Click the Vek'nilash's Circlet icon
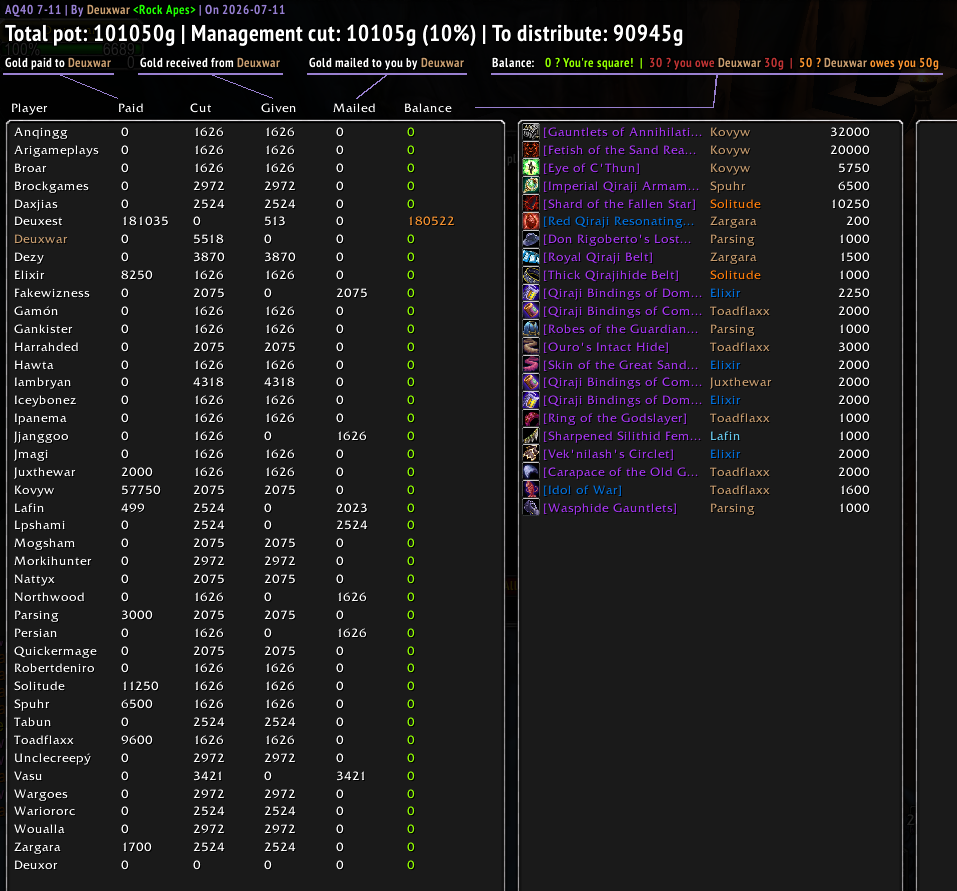Image resolution: width=957 pixels, height=891 pixels. tap(531, 454)
